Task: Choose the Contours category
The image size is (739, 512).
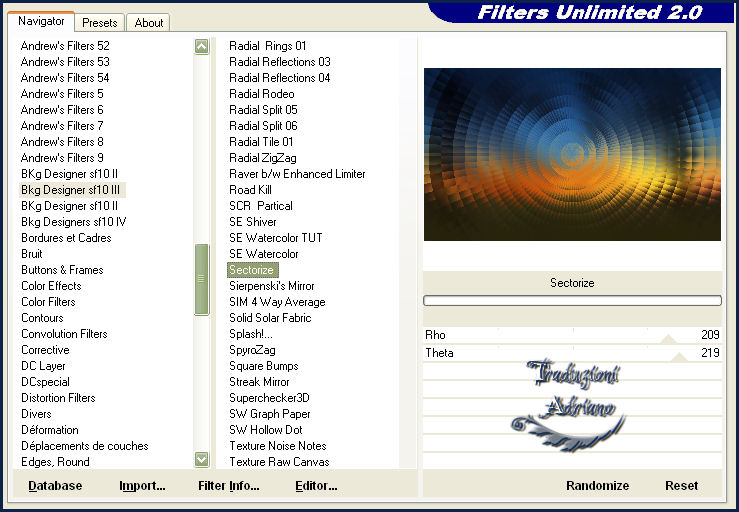Action: click(x=42, y=318)
